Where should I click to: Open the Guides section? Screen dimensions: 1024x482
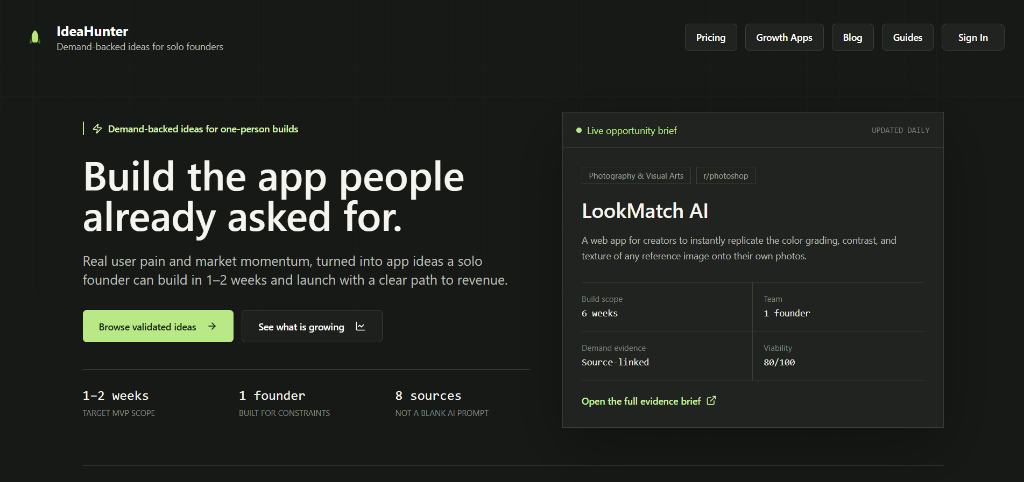[908, 37]
